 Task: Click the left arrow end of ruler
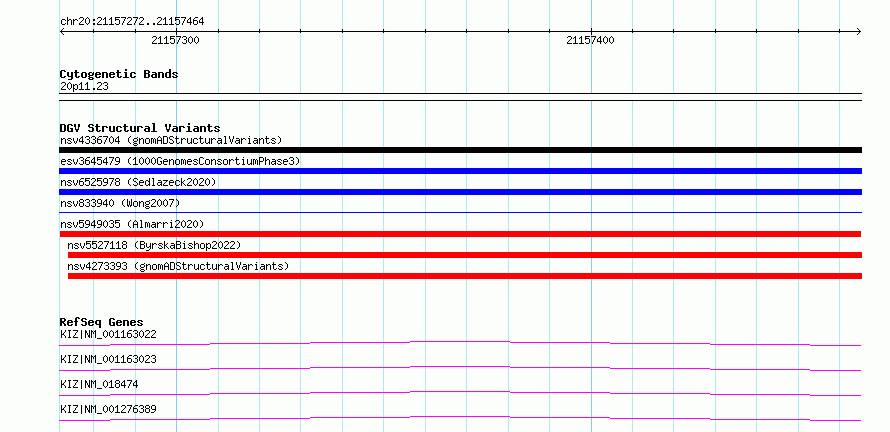coord(62,31)
